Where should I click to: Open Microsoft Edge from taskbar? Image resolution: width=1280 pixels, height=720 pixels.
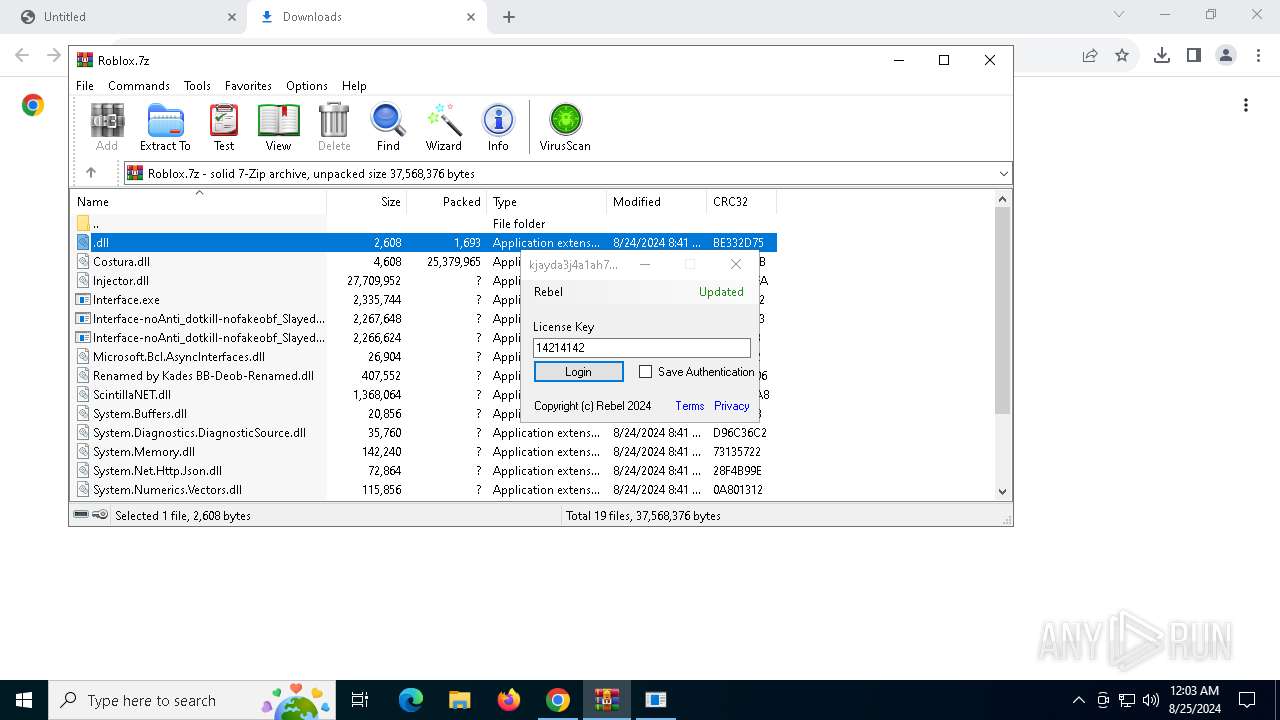pos(411,700)
